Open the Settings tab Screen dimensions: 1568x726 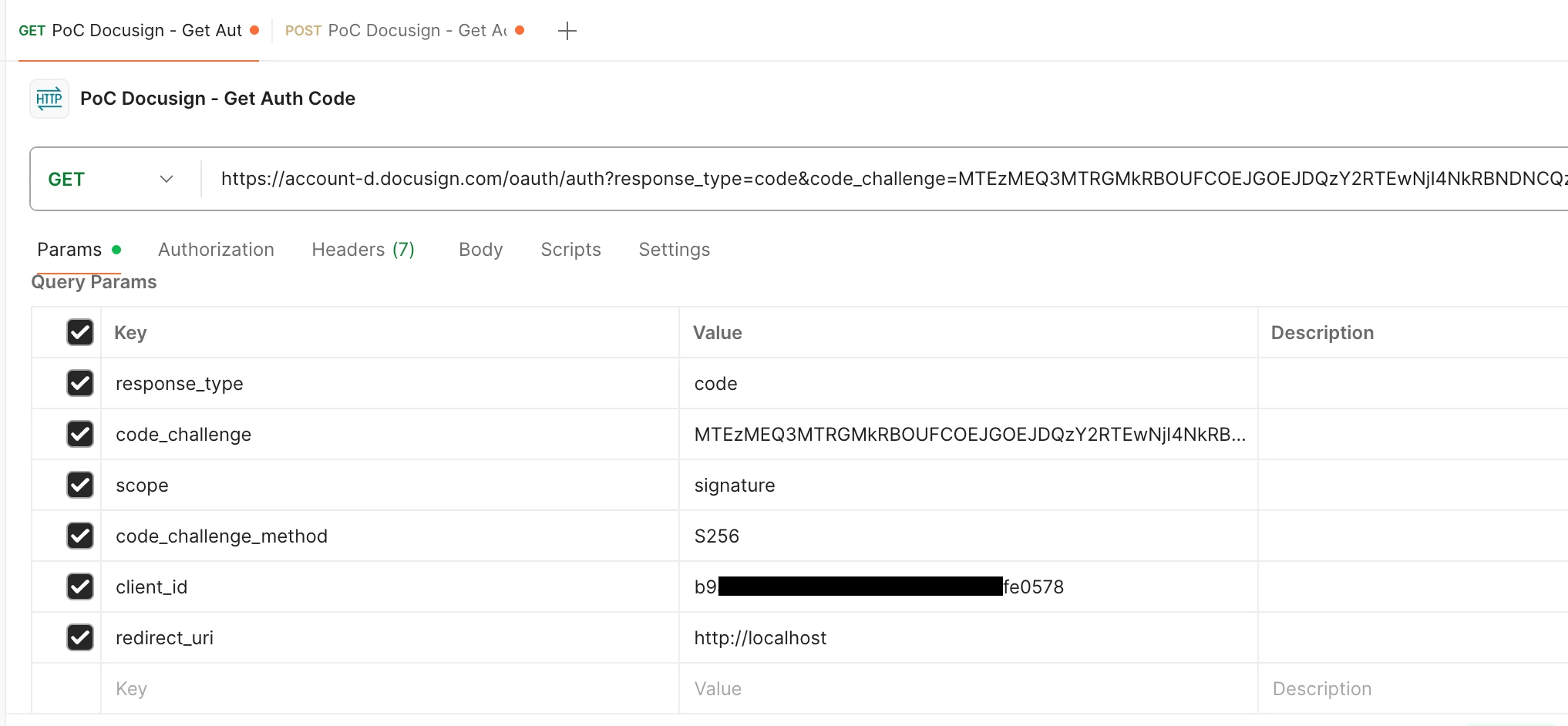pyautogui.click(x=674, y=250)
